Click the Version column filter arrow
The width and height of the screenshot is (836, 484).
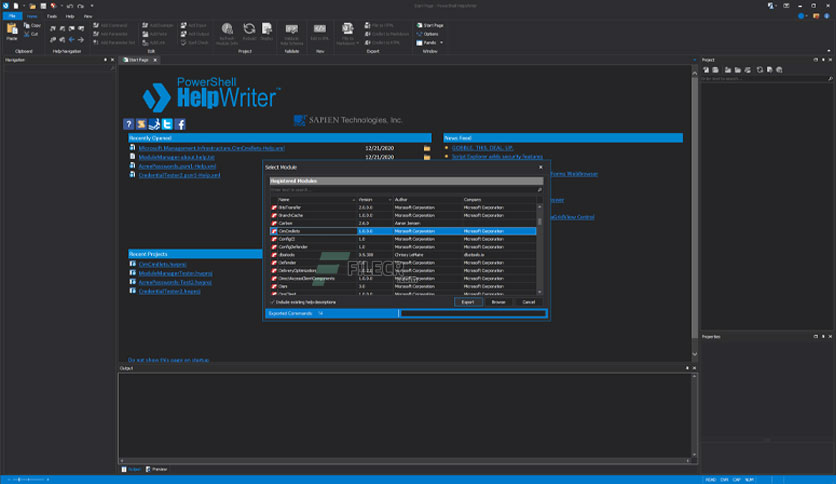(390, 199)
